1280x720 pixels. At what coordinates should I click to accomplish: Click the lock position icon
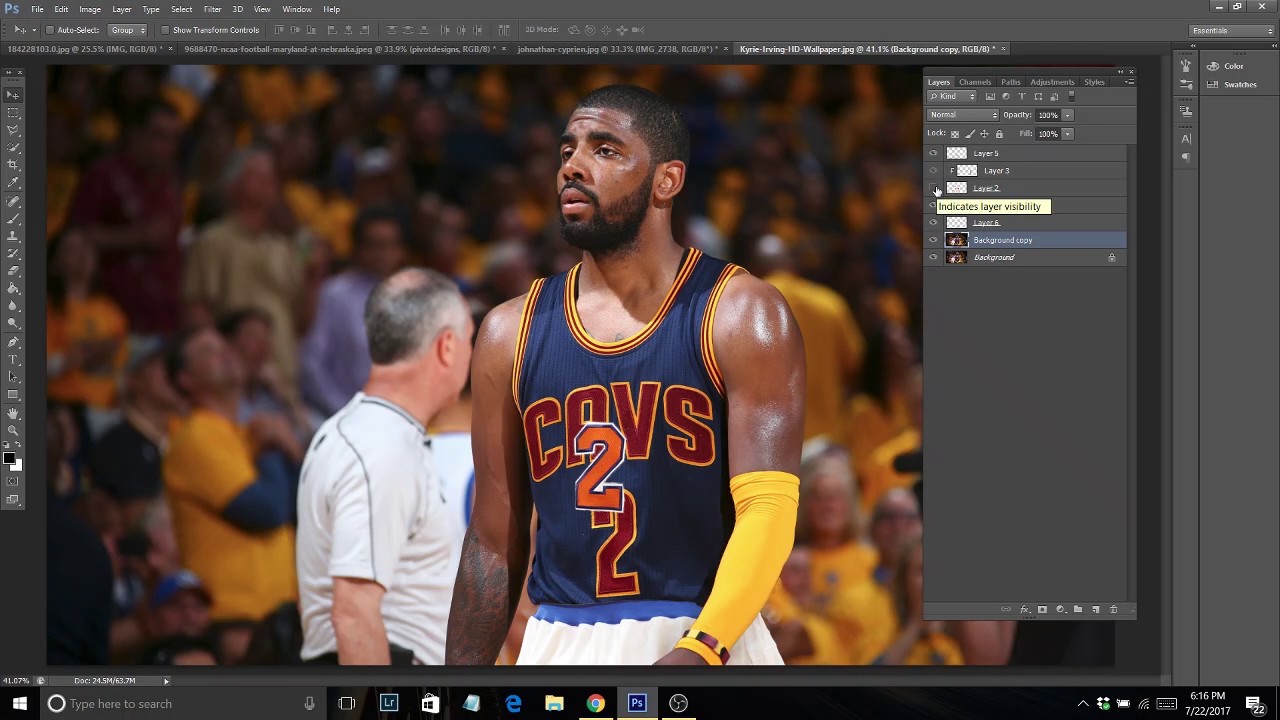tap(984, 134)
